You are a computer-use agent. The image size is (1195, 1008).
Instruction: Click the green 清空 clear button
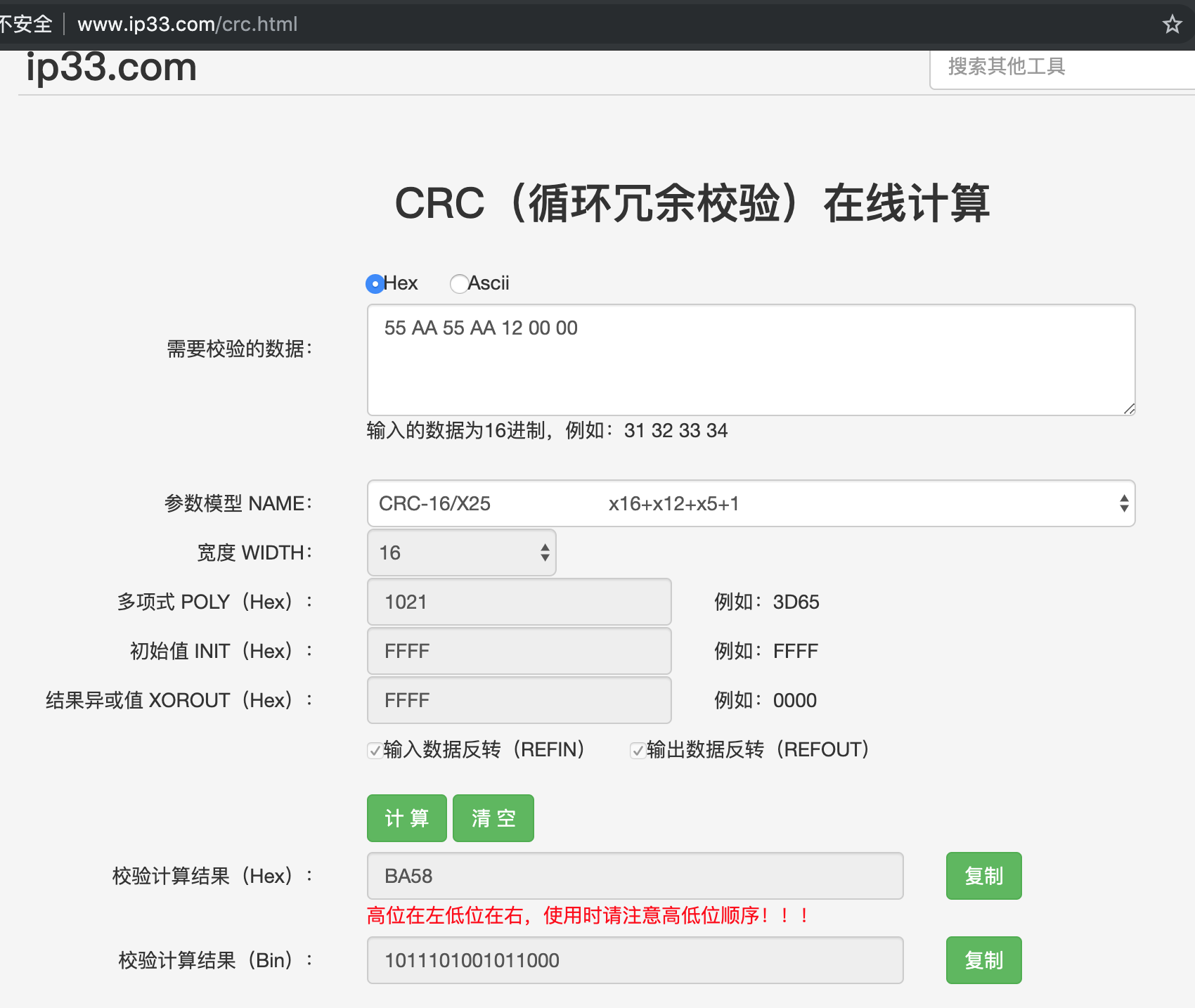[493, 818]
